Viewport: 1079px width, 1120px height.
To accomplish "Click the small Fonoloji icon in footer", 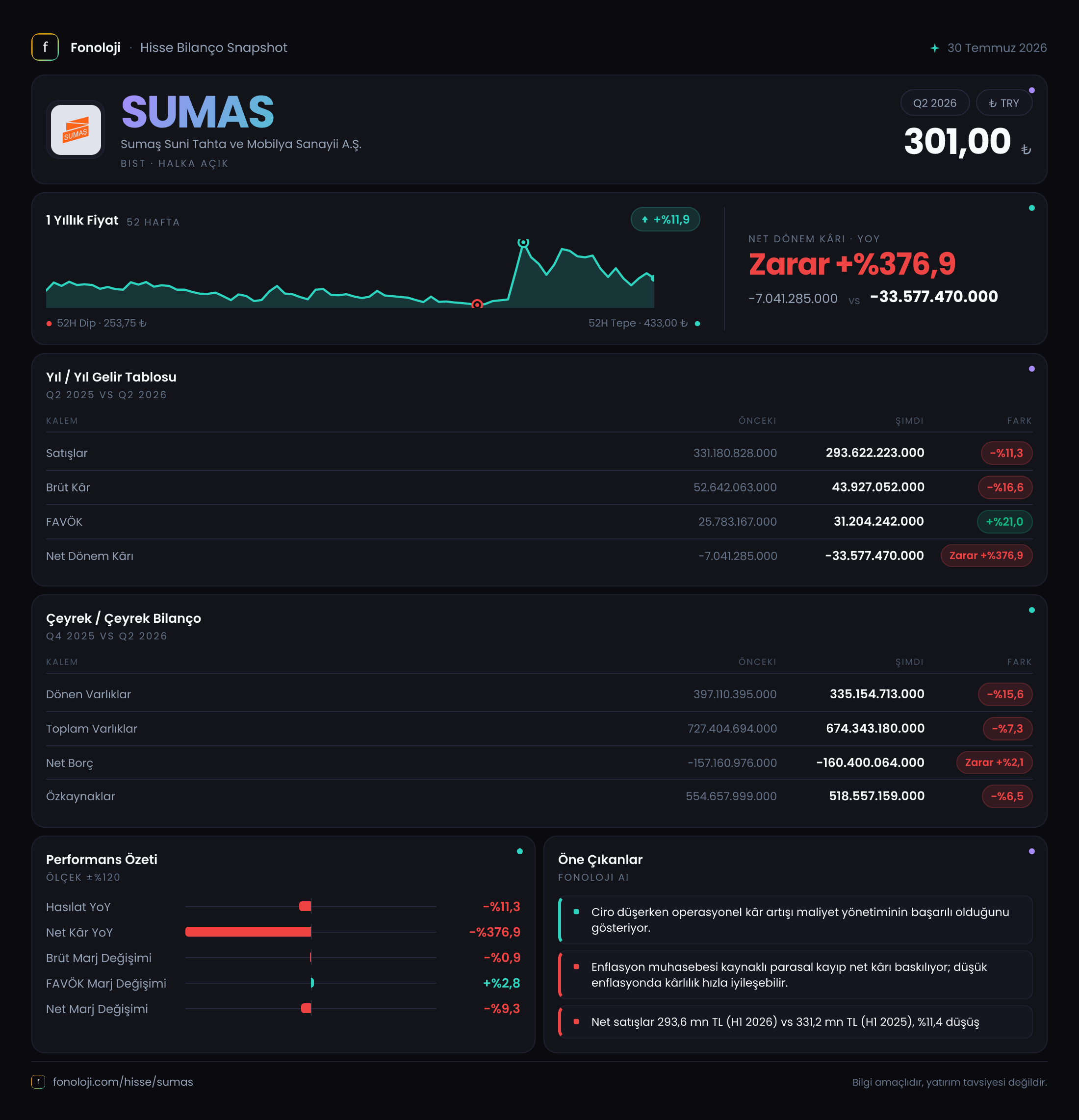I will click(x=38, y=1082).
